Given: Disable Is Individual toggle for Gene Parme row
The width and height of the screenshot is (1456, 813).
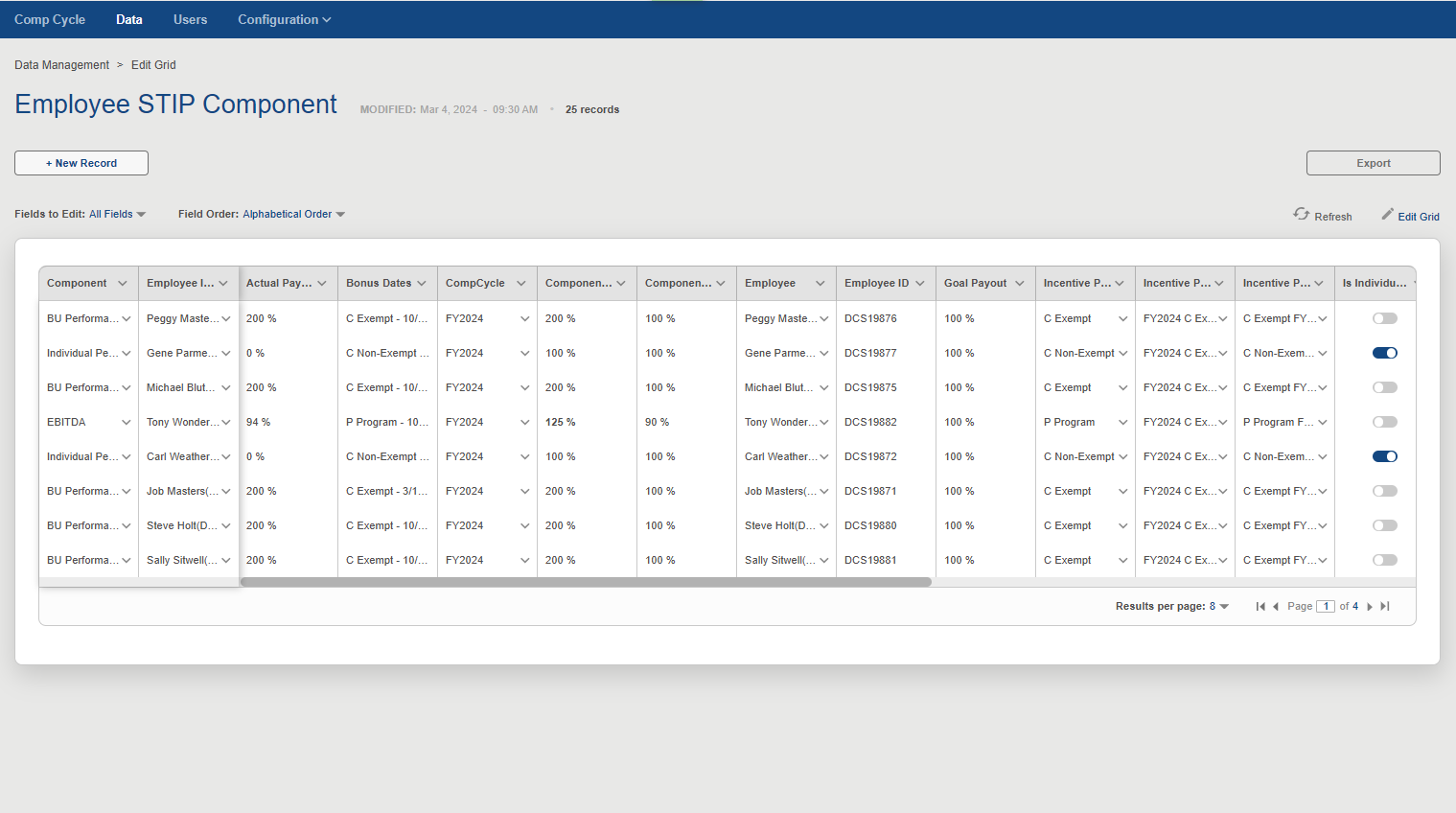Looking at the screenshot, I should pos(1384,352).
